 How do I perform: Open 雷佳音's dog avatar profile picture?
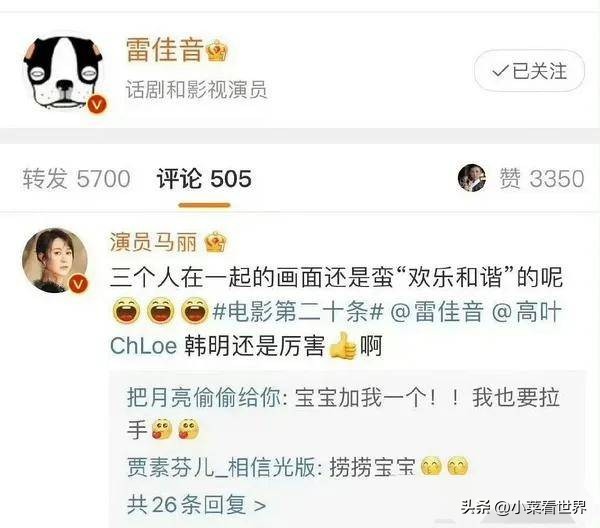(x=64, y=73)
